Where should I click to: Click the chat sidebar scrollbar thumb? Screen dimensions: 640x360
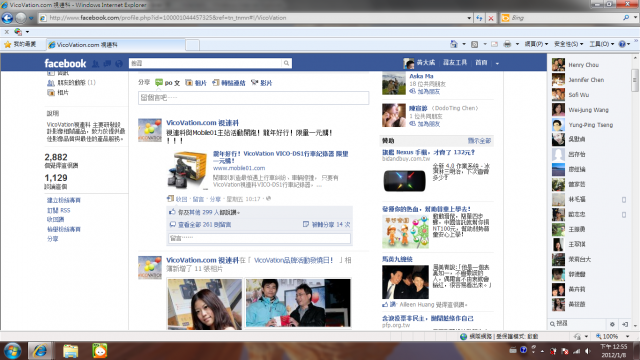click(634, 80)
